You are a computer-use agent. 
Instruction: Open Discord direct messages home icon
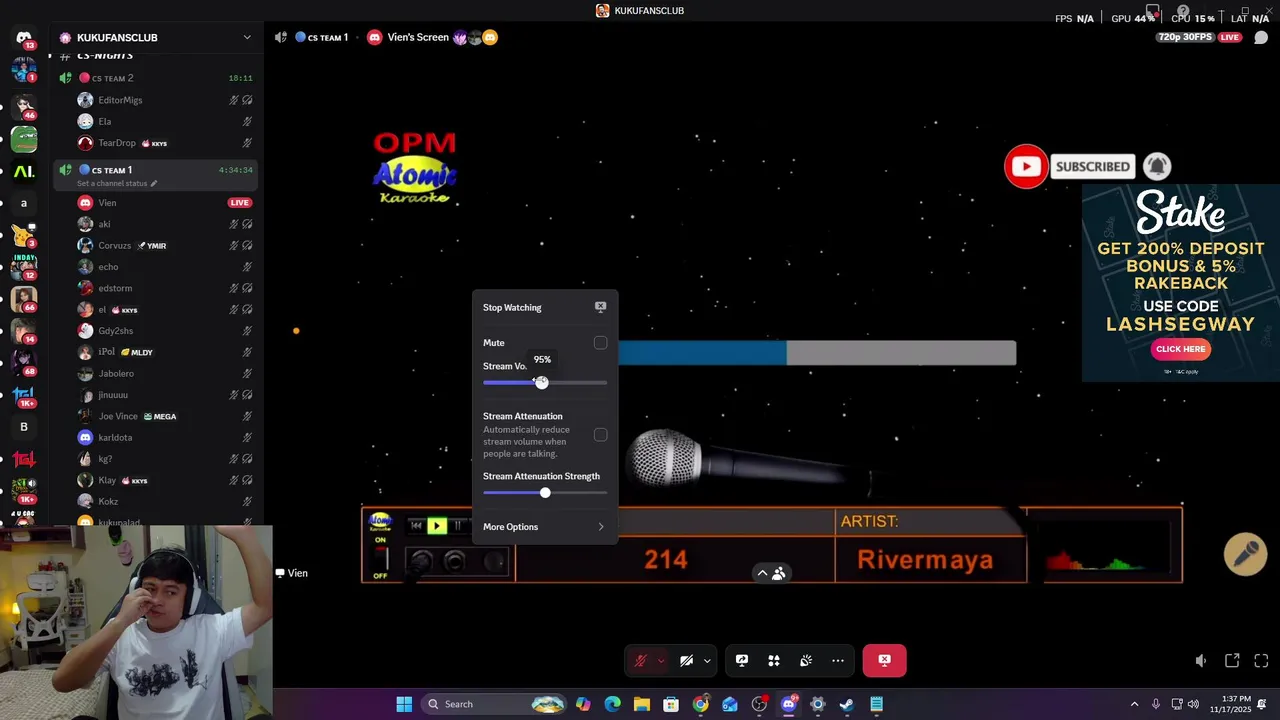[24, 38]
